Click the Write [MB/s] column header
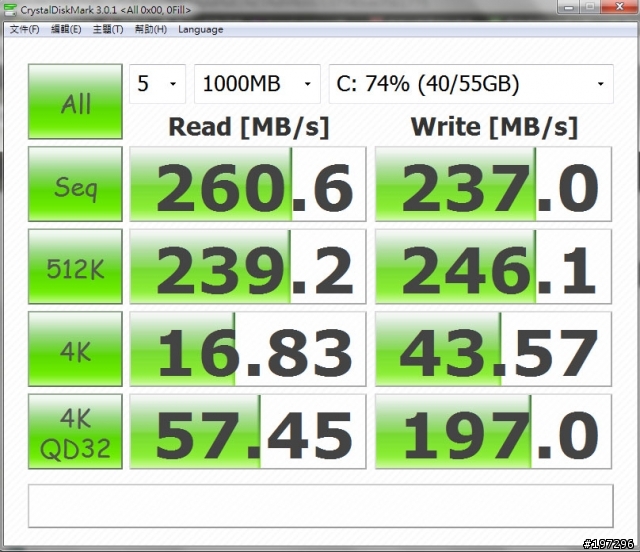640x552 pixels. (494, 127)
